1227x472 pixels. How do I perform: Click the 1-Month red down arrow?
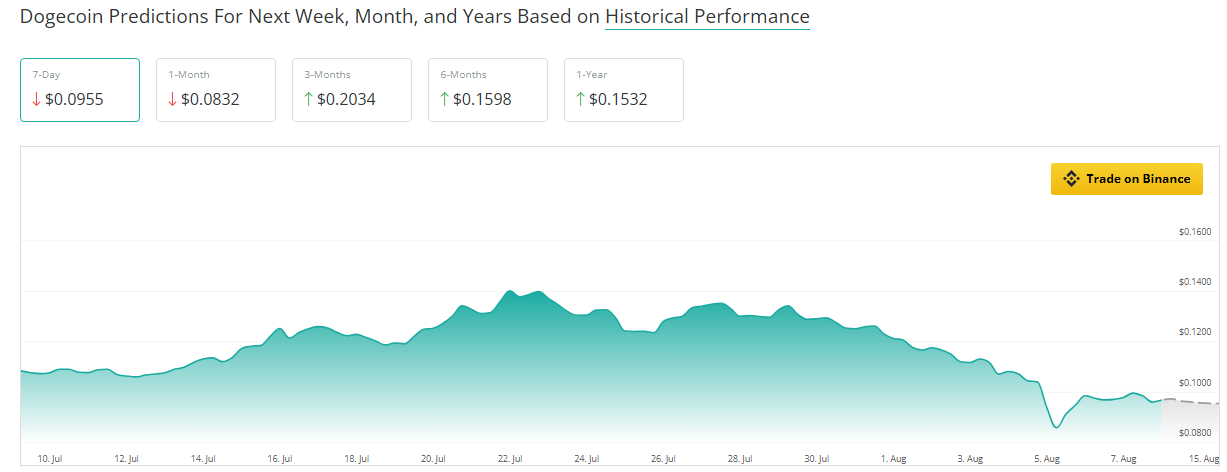click(x=172, y=99)
